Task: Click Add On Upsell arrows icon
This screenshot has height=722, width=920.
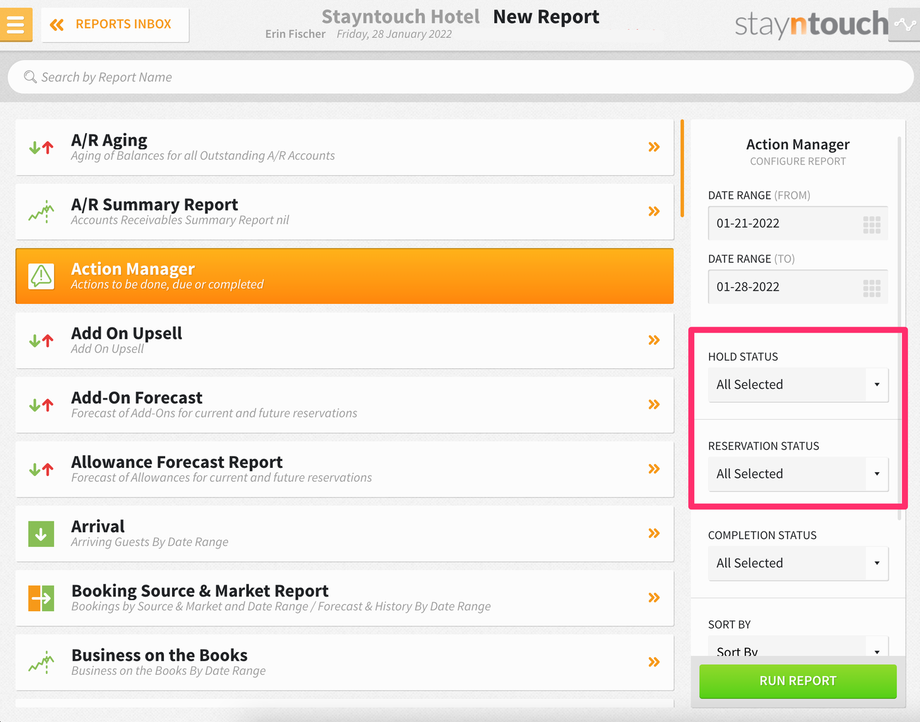Action: (41, 340)
